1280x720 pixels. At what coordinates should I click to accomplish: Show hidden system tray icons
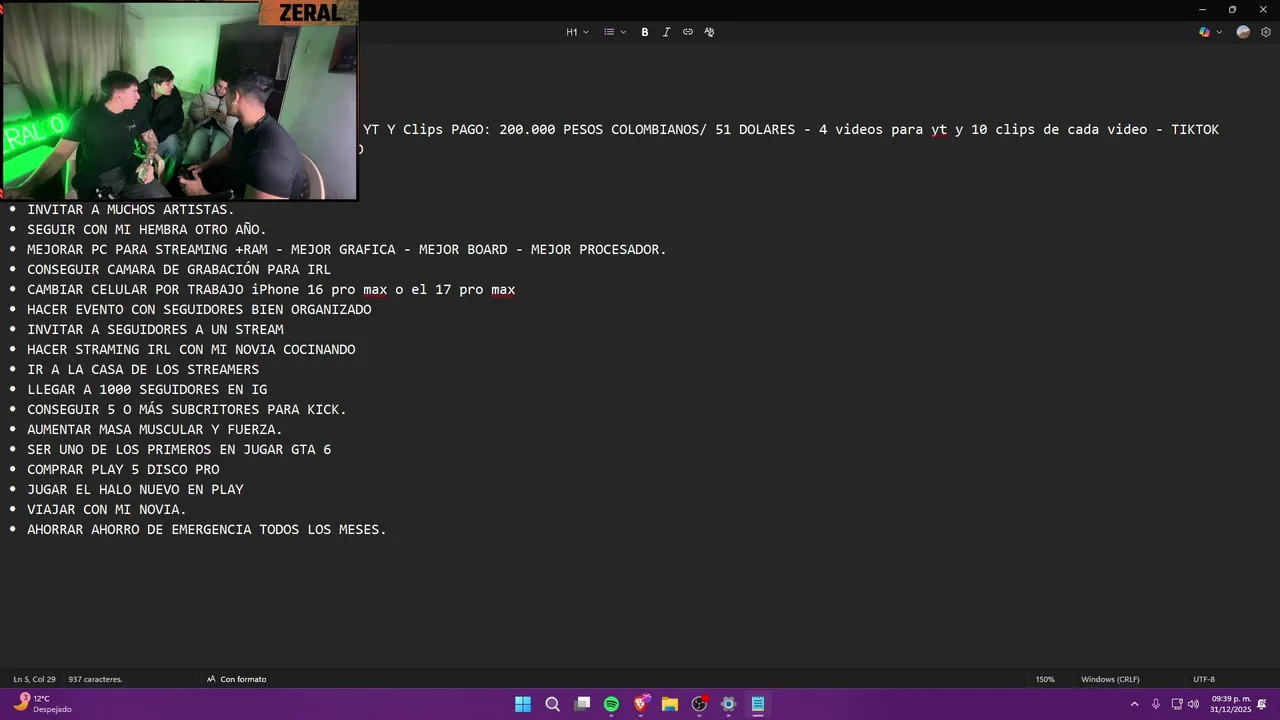(x=1134, y=704)
